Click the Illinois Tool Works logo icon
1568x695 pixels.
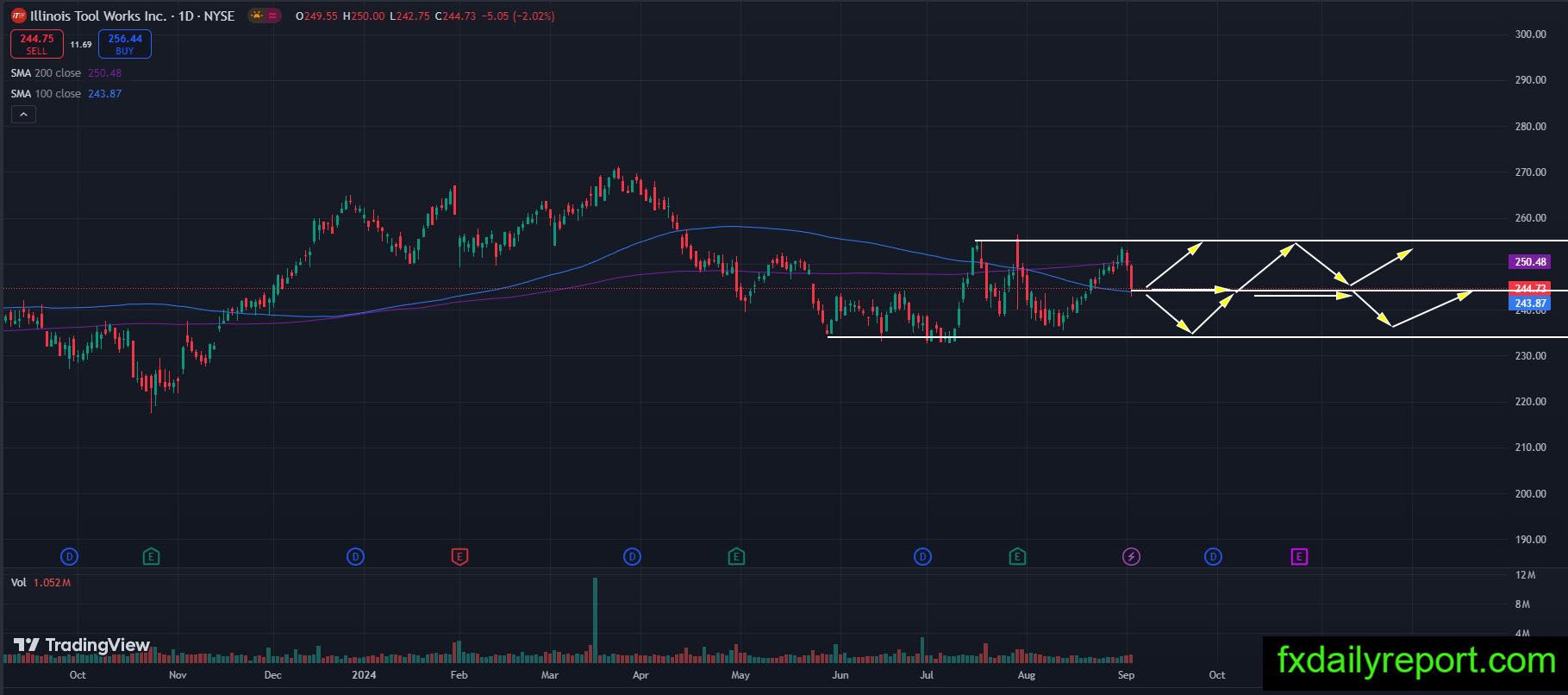tap(18, 16)
